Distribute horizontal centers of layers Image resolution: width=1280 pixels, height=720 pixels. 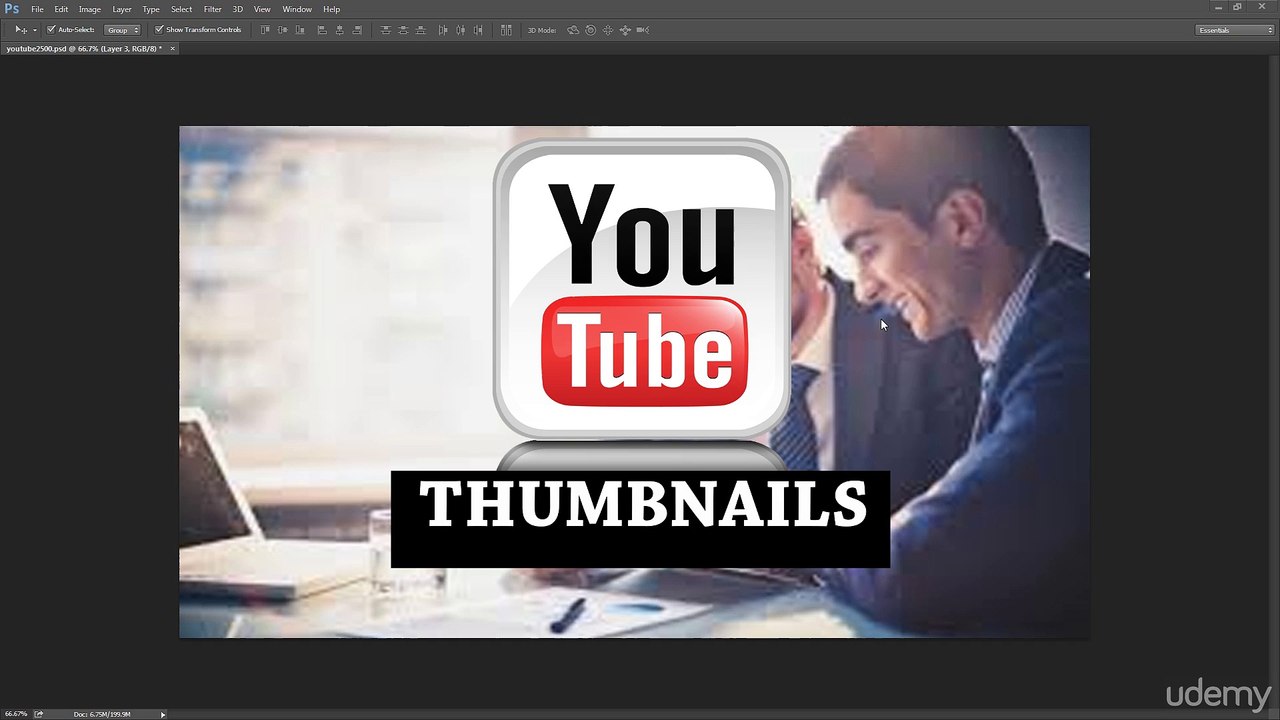[461, 30]
